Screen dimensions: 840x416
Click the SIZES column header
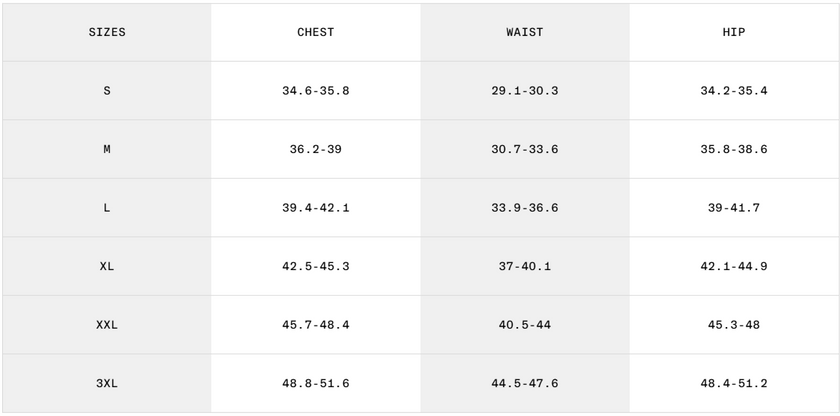(107, 32)
